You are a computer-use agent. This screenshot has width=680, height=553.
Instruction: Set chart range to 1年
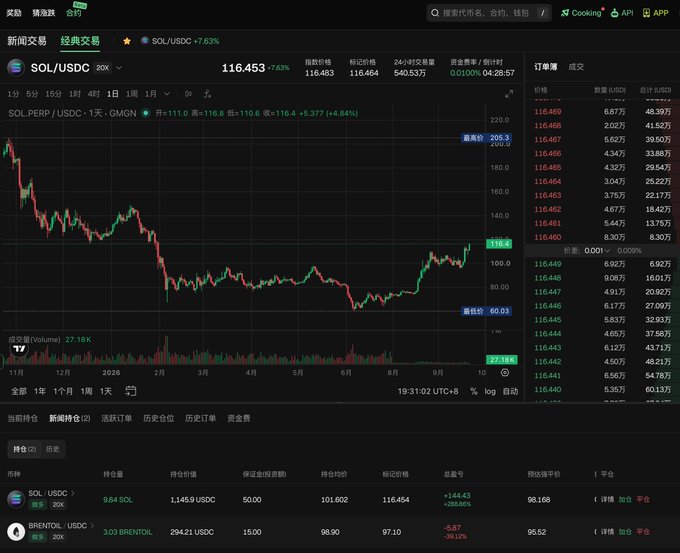click(x=40, y=391)
